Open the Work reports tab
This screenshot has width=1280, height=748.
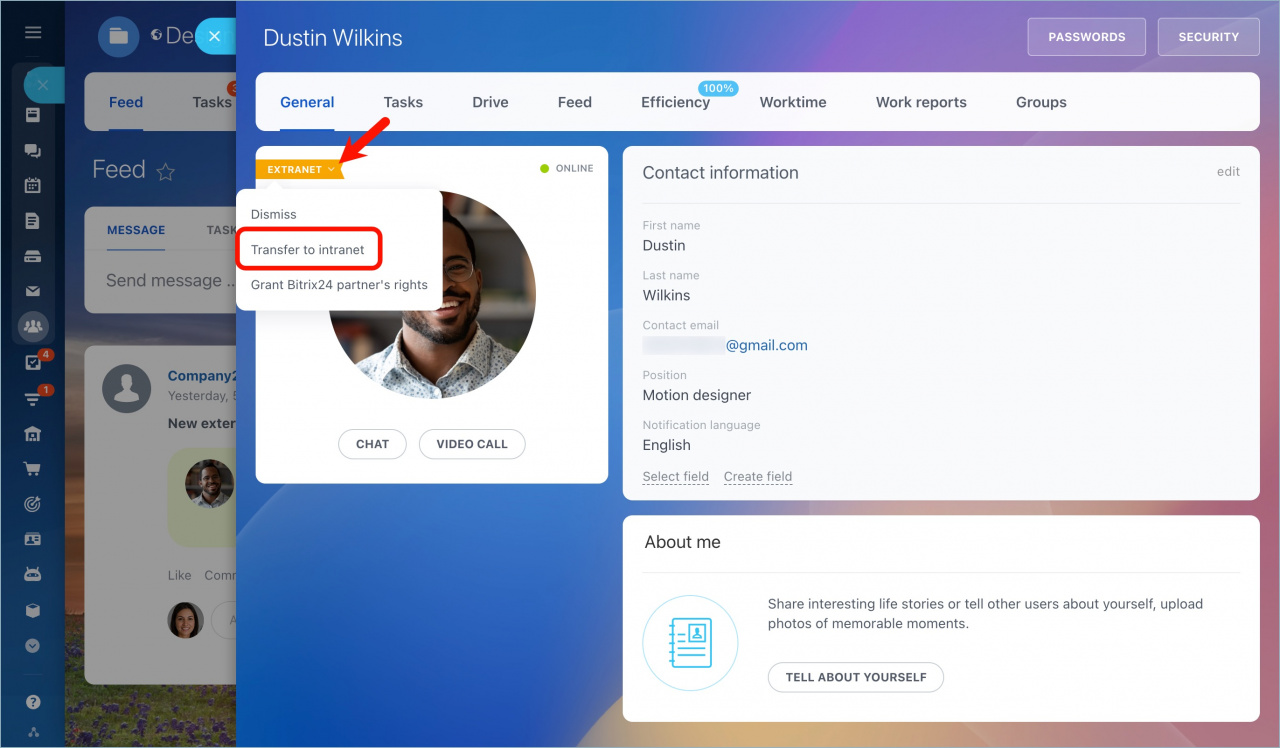tap(921, 102)
